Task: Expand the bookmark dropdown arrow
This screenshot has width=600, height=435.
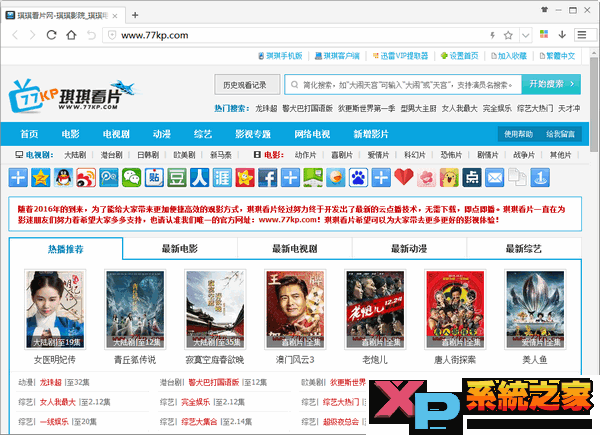Action: point(526,36)
